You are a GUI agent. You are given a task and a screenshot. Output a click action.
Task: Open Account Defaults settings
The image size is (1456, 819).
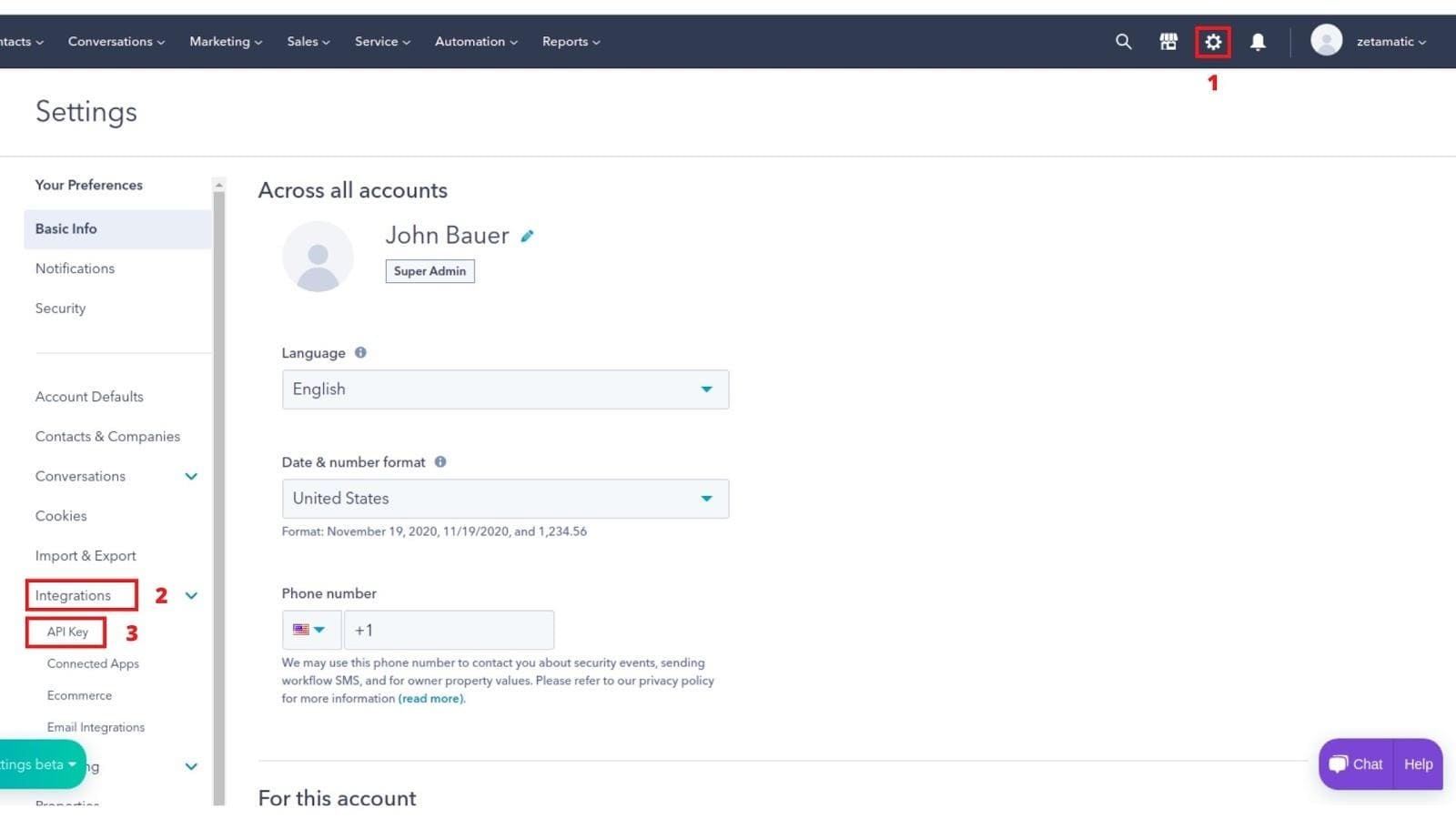click(89, 397)
